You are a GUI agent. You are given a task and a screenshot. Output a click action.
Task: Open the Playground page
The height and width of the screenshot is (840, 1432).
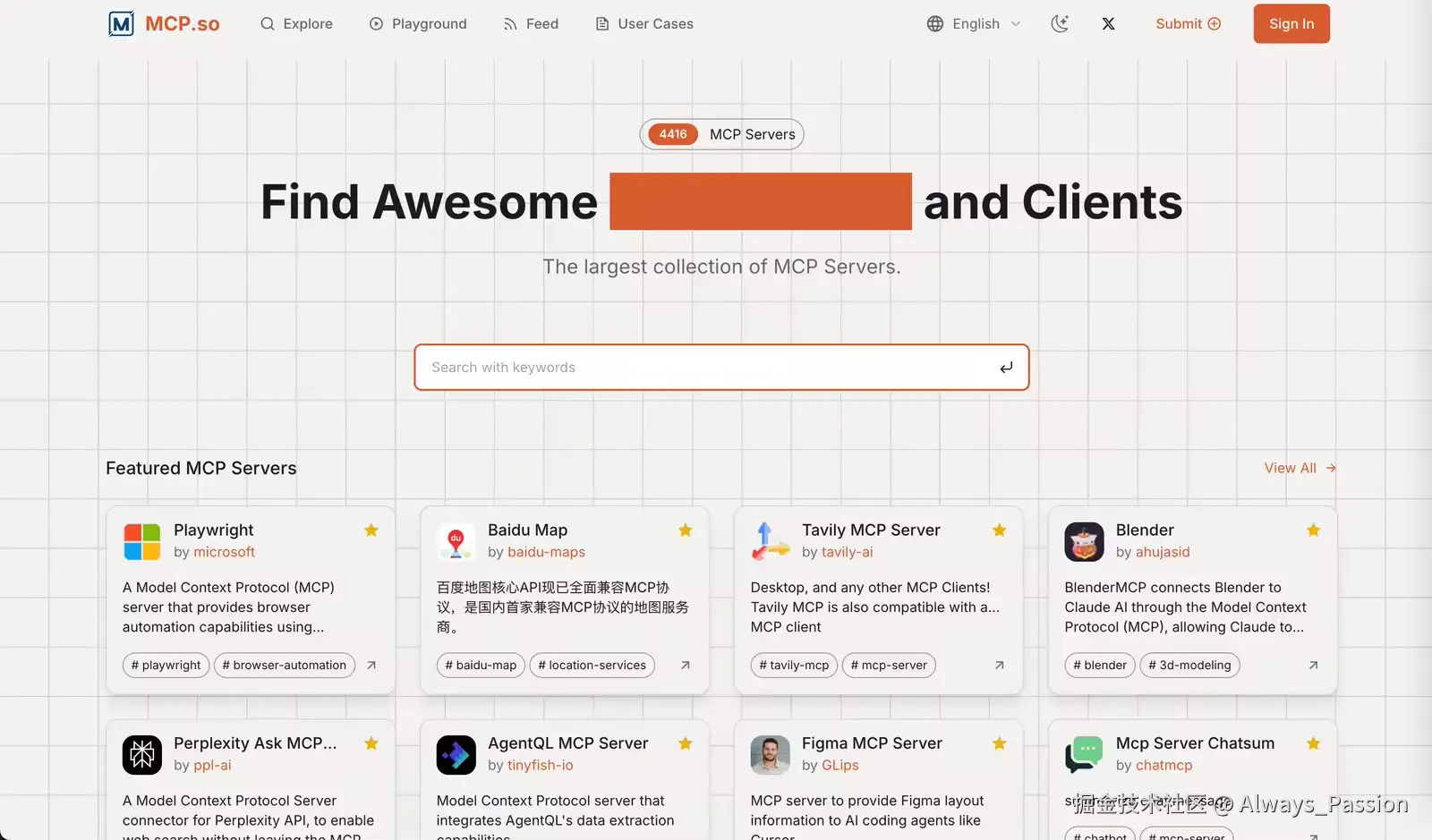pos(418,24)
